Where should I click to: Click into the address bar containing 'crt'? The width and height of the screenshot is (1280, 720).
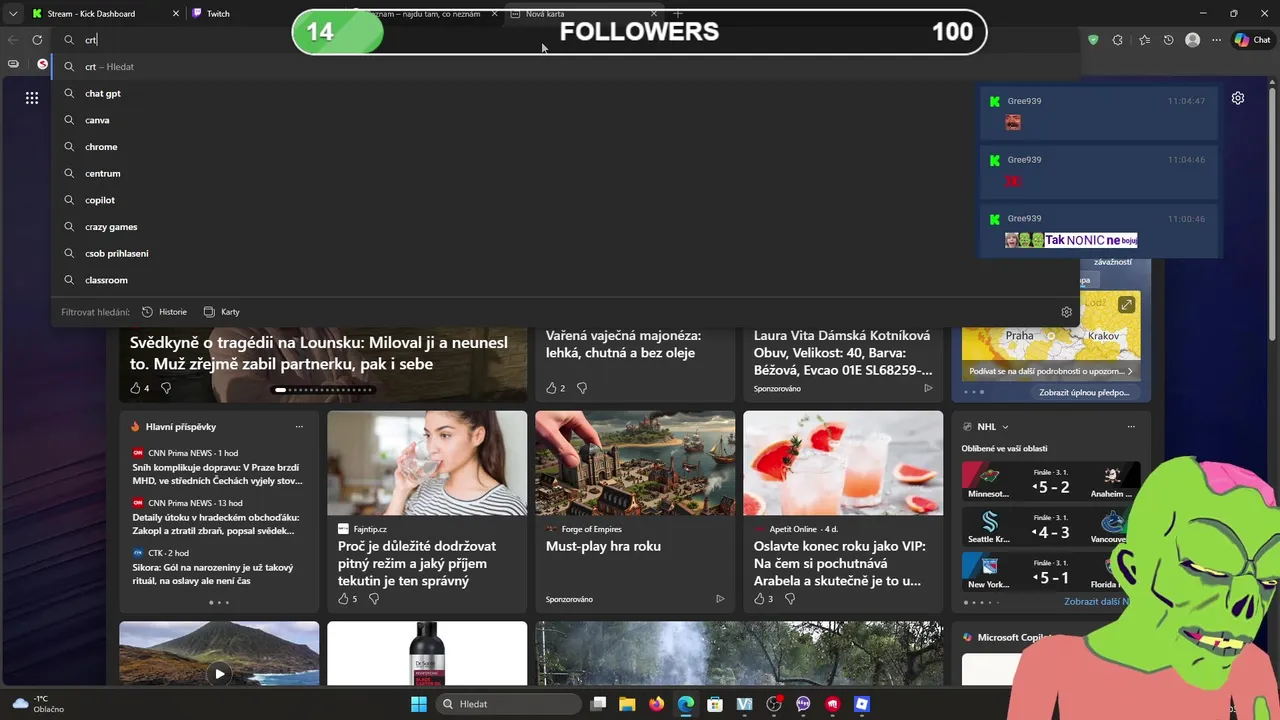pyautogui.click(x=565, y=40)
